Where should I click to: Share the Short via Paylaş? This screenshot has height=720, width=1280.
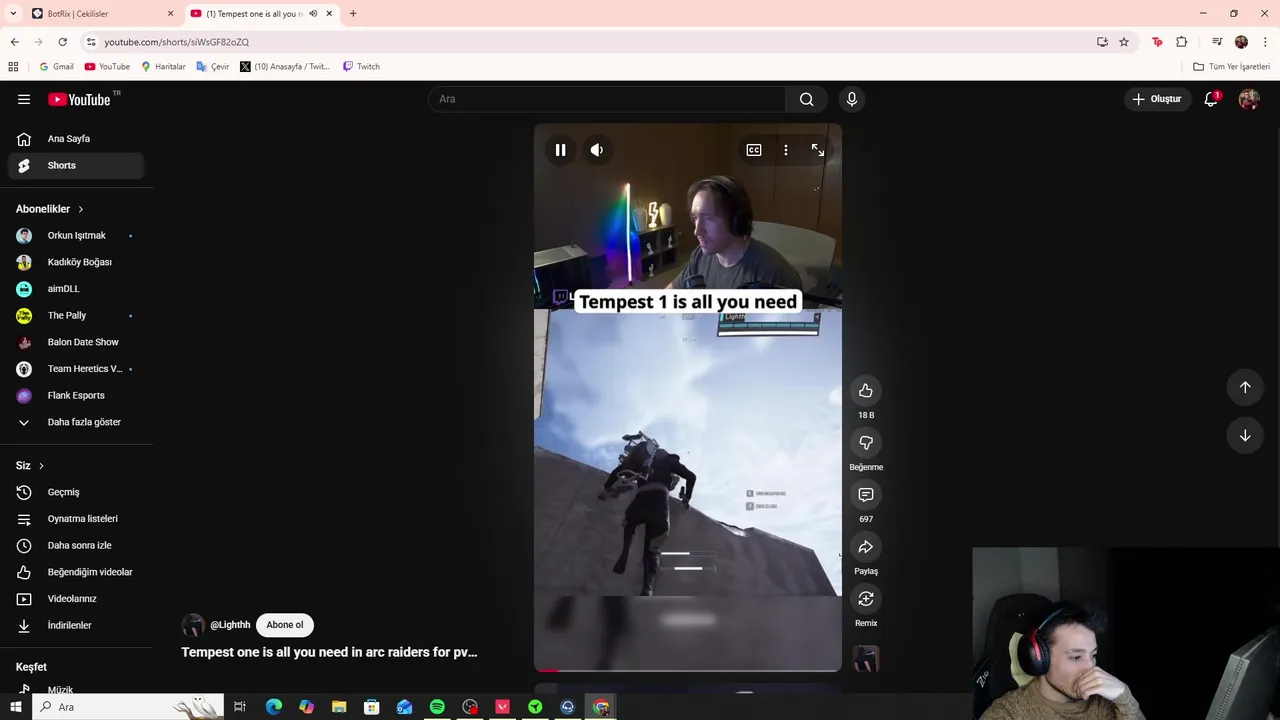(866, 547)
